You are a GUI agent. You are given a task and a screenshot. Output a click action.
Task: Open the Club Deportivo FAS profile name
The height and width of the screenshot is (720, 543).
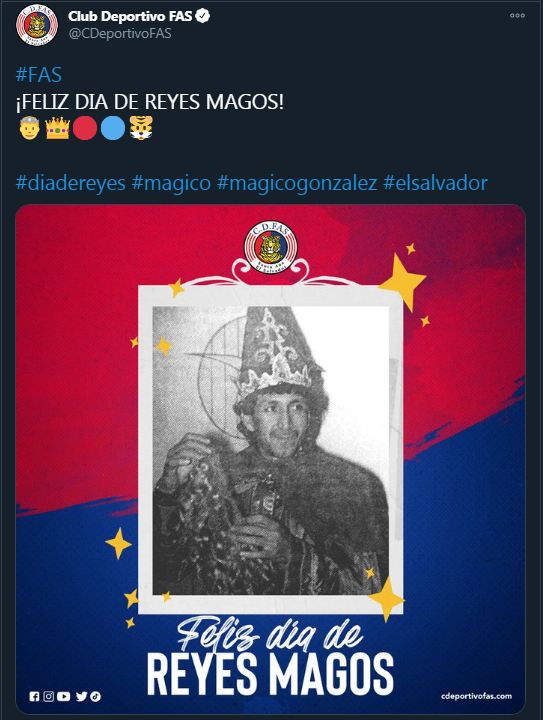coord(130,16)
